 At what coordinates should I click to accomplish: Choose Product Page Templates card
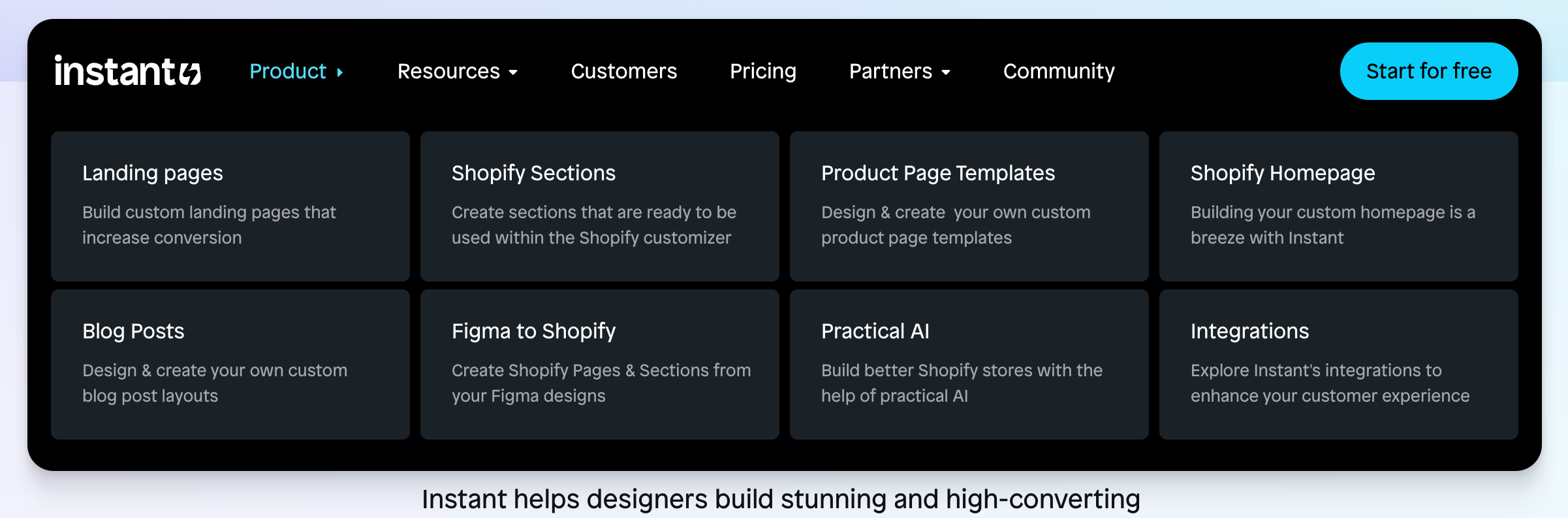pyautogui.click(x=969, y=206)
